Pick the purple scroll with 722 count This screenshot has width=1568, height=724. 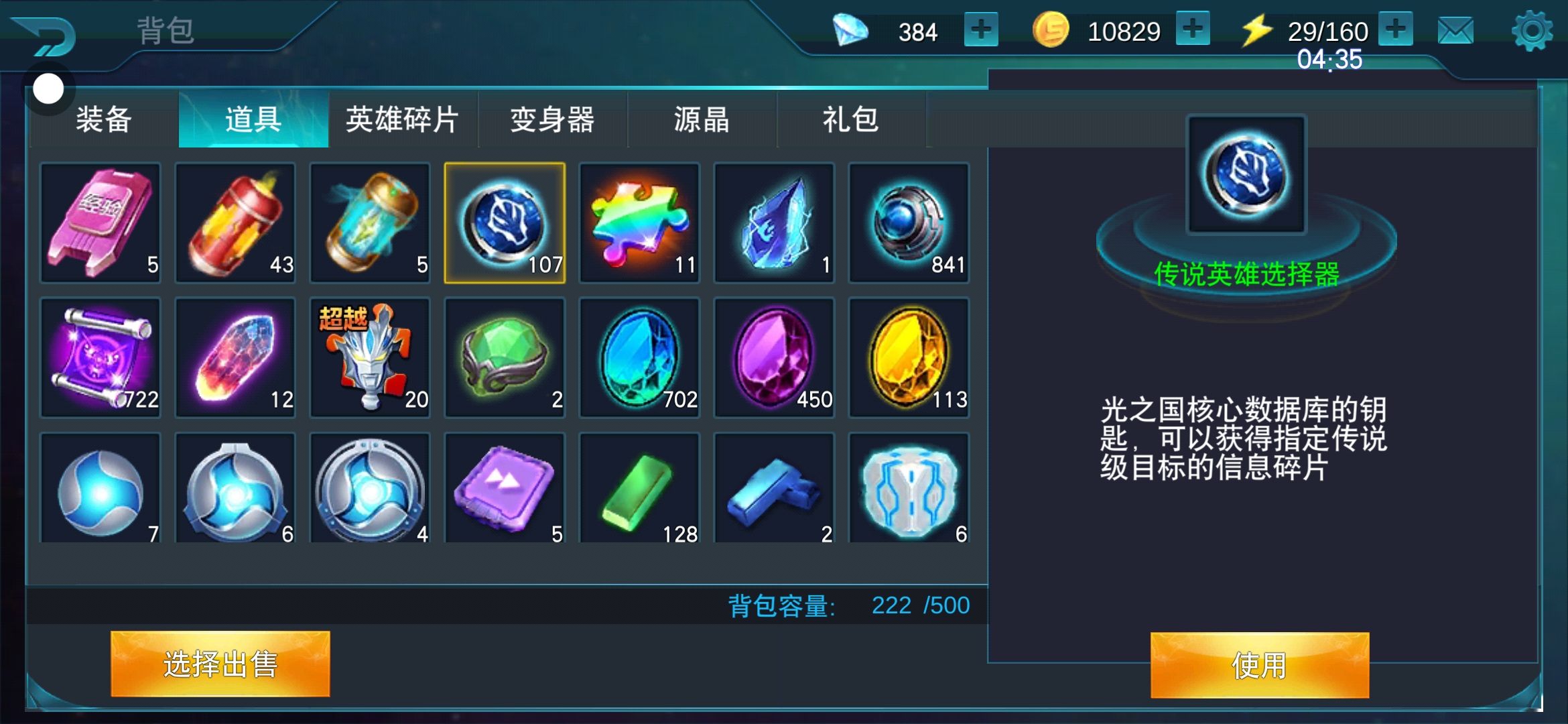[101, 357]
